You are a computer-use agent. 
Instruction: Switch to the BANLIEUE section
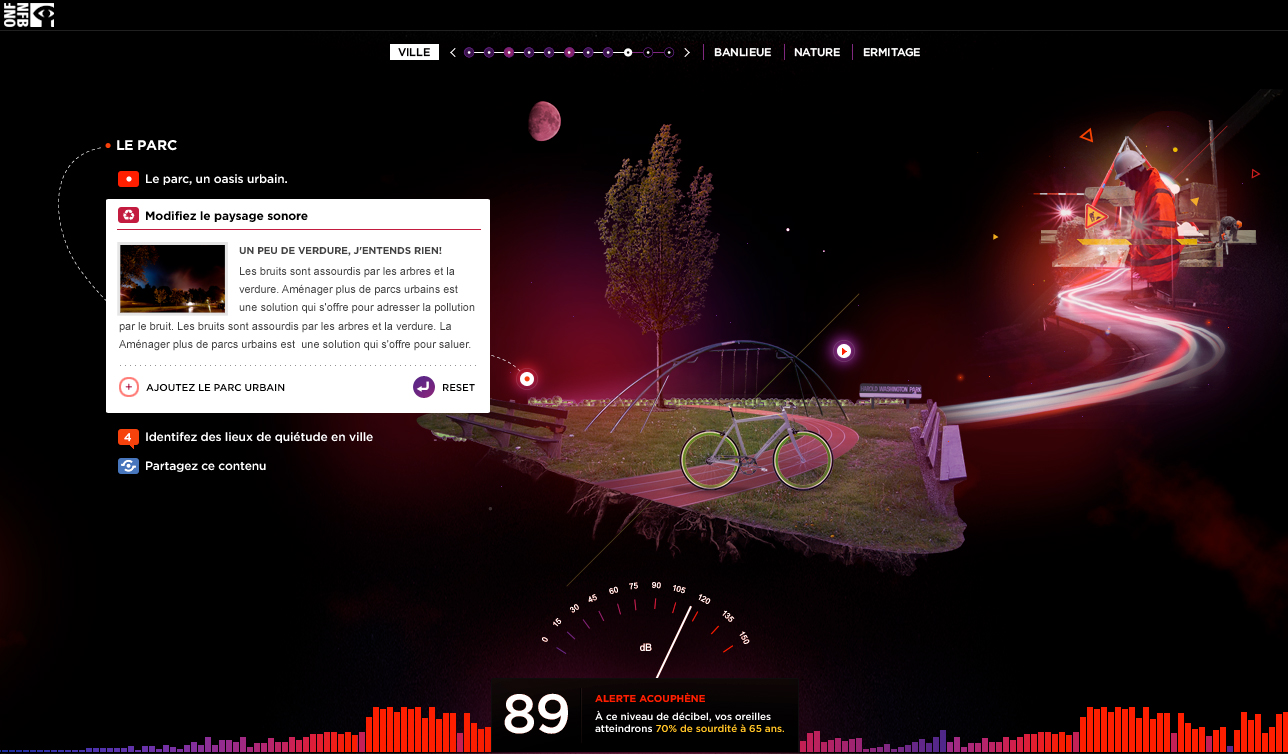pos(743,52)
